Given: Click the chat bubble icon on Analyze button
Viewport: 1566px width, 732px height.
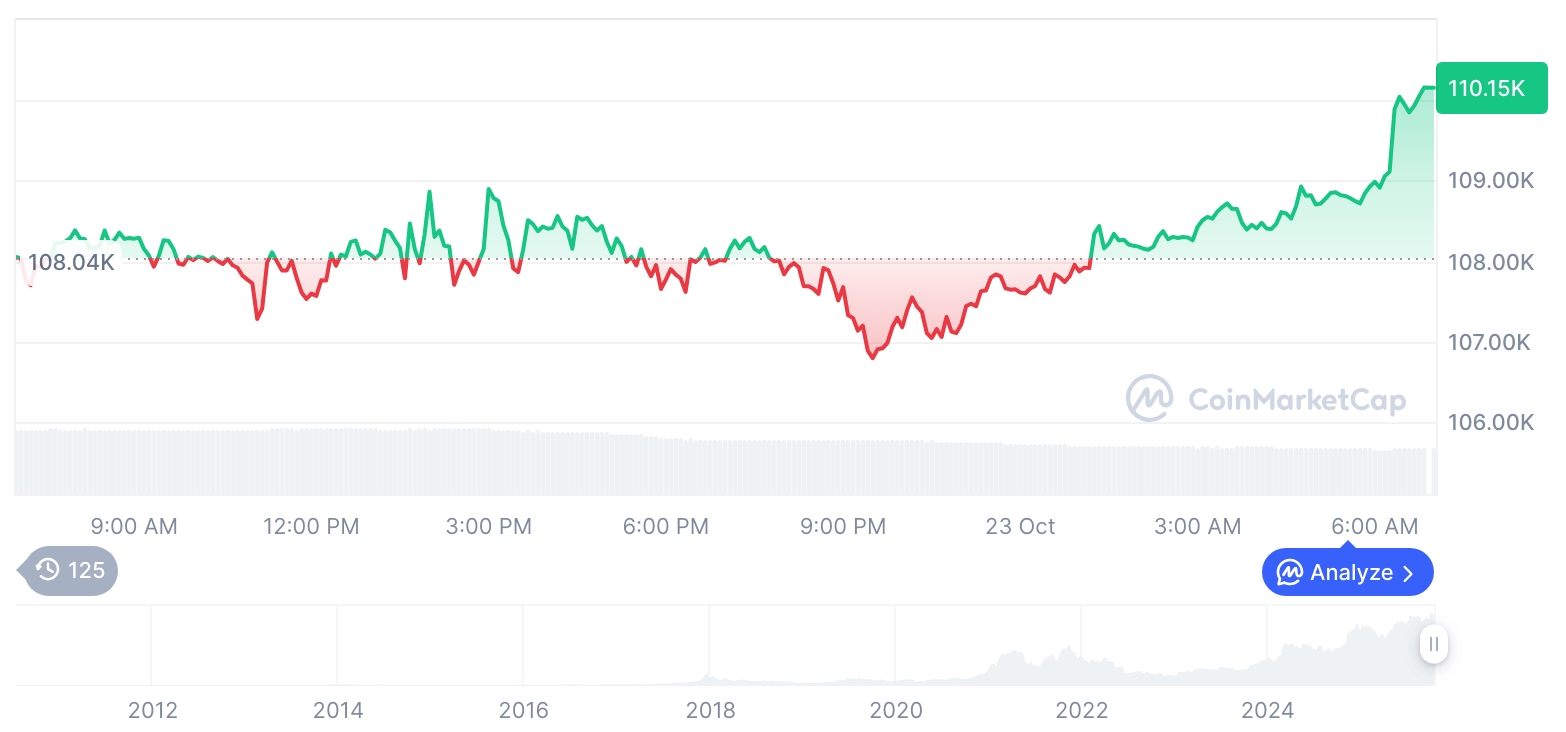Looking at the screenshot, I should [x=1290, y=573].
